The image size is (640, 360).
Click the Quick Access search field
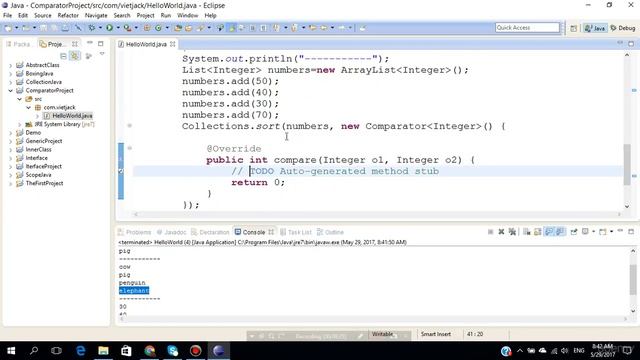(527, 27)
